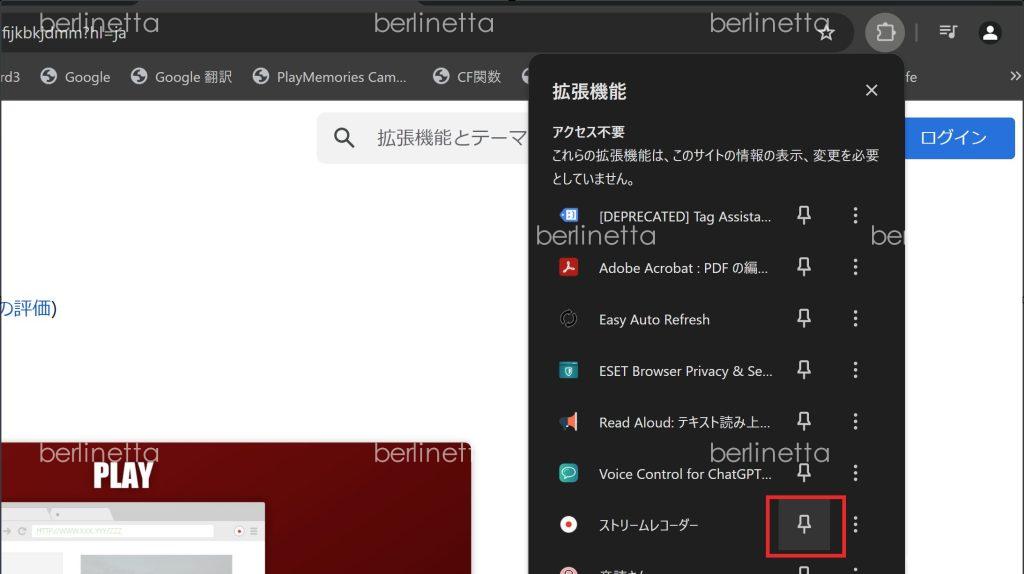
Task: Click the 拡張機能とテーマ search field
Action: 440,138
